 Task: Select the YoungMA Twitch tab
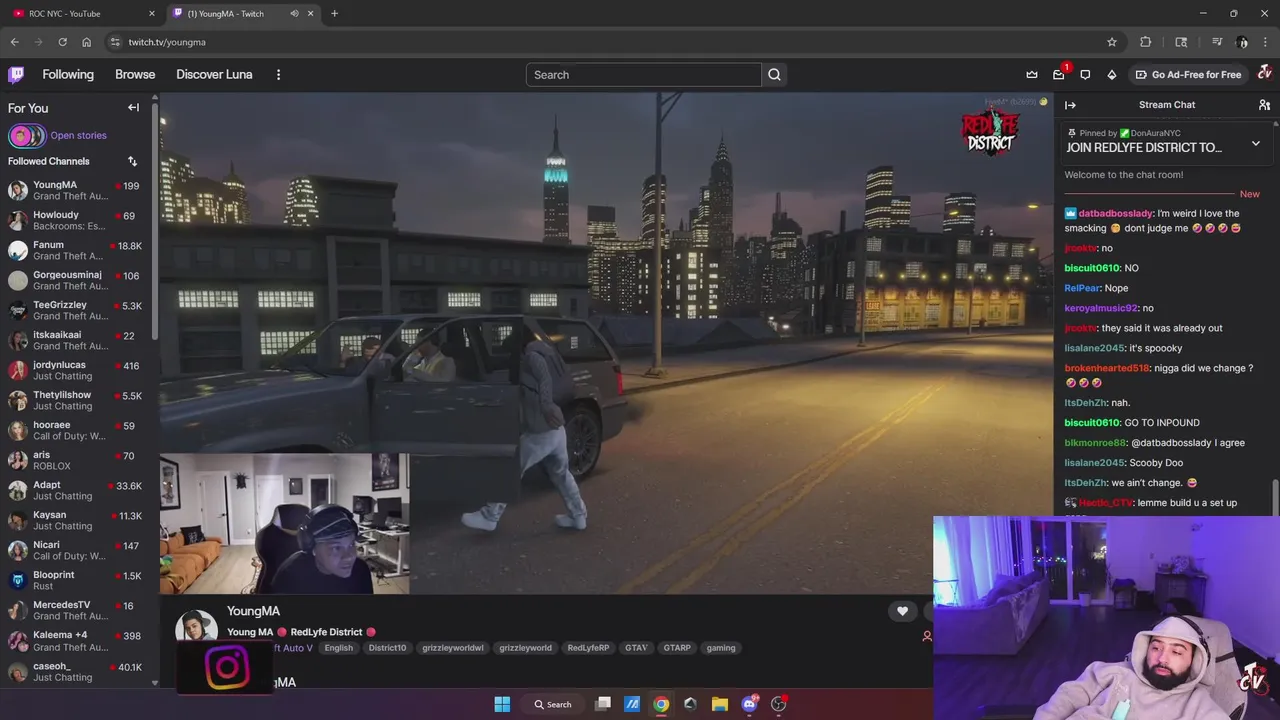point(245,13)
